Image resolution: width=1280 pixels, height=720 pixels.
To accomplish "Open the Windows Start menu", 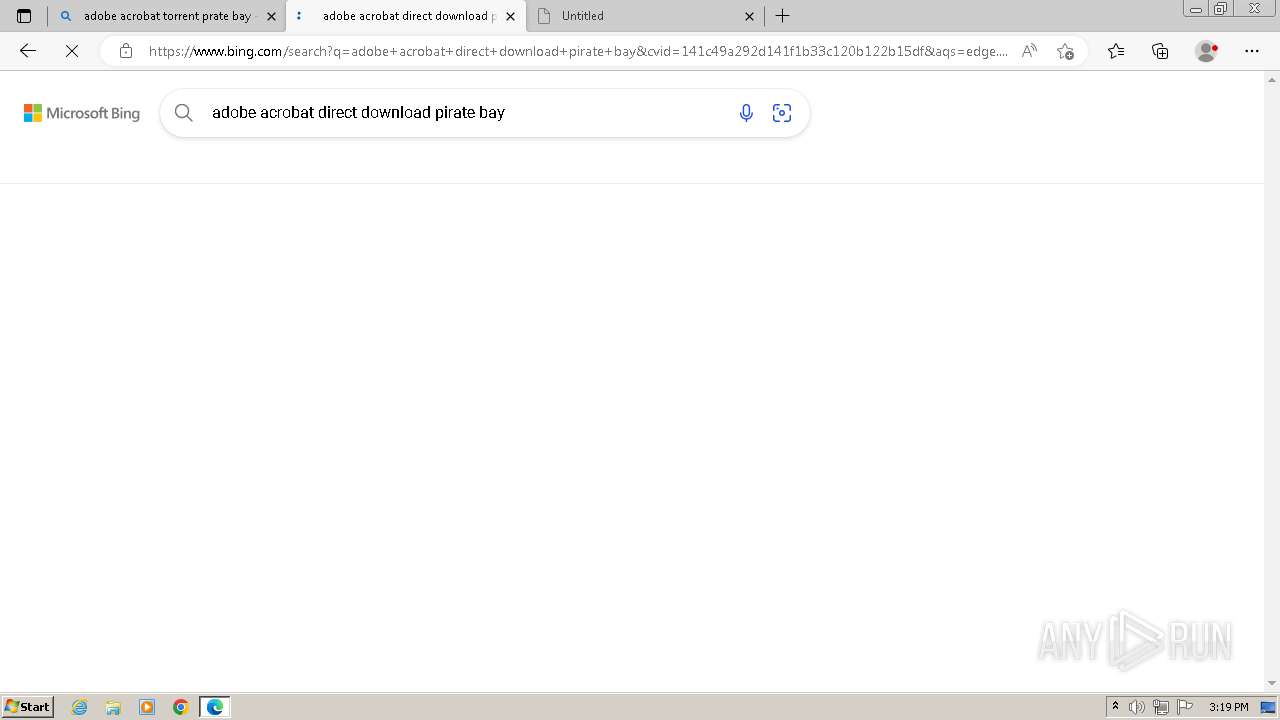I will [x=27, y=707].
